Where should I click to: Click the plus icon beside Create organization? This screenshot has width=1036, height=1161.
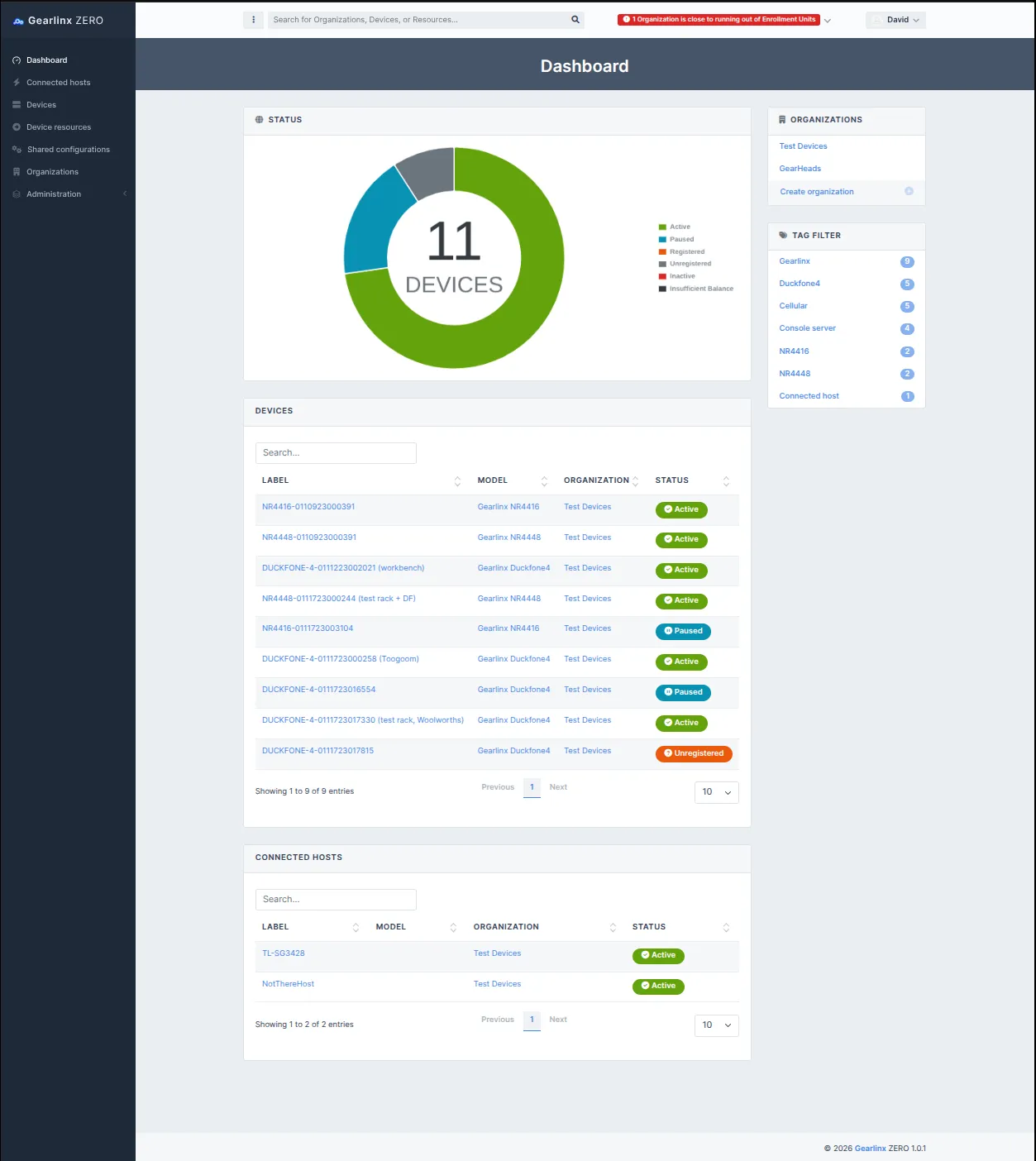pyautogui.click(x=909, y=191)
